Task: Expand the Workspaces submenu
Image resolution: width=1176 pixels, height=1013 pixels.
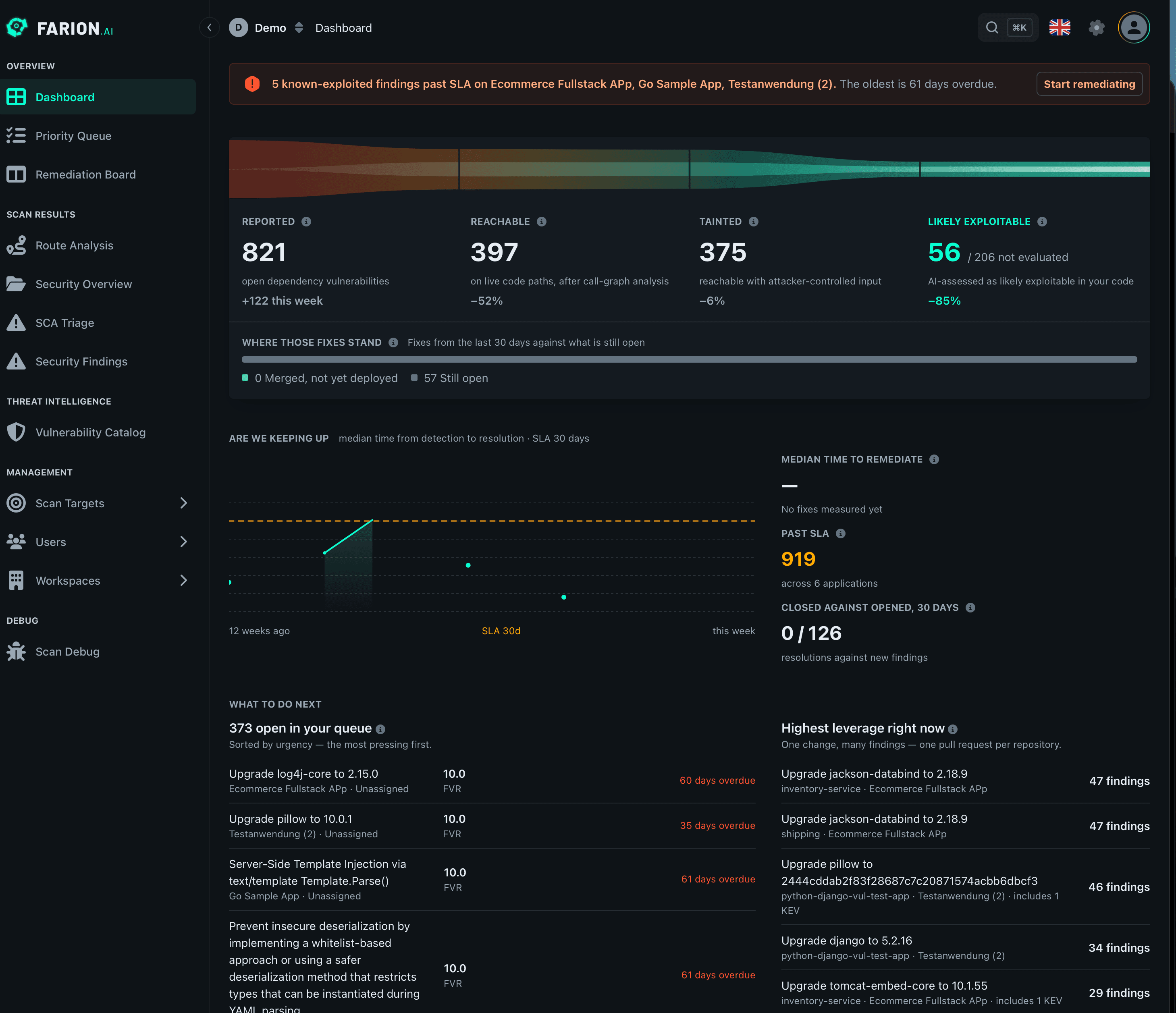Action: [183, 580]
